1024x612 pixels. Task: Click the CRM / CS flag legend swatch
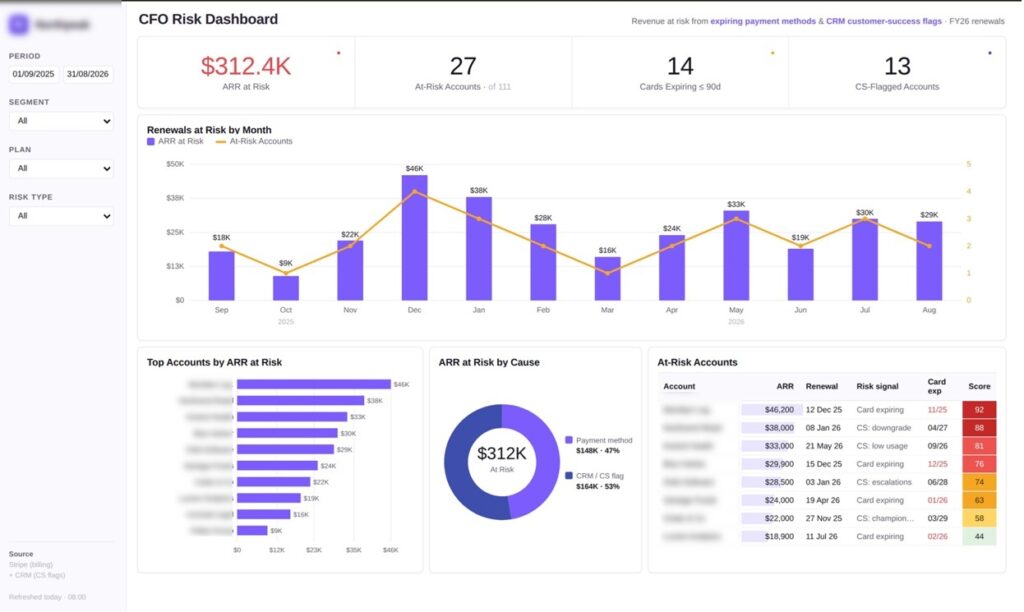pyautogui.click(x=569, y=475)
